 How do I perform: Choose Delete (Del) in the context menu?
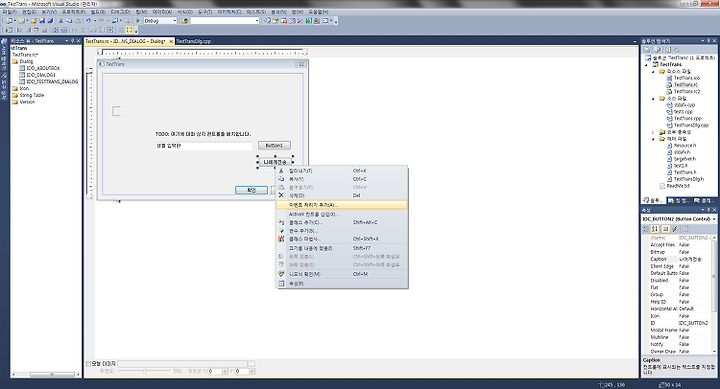click(x=342, y=196)
